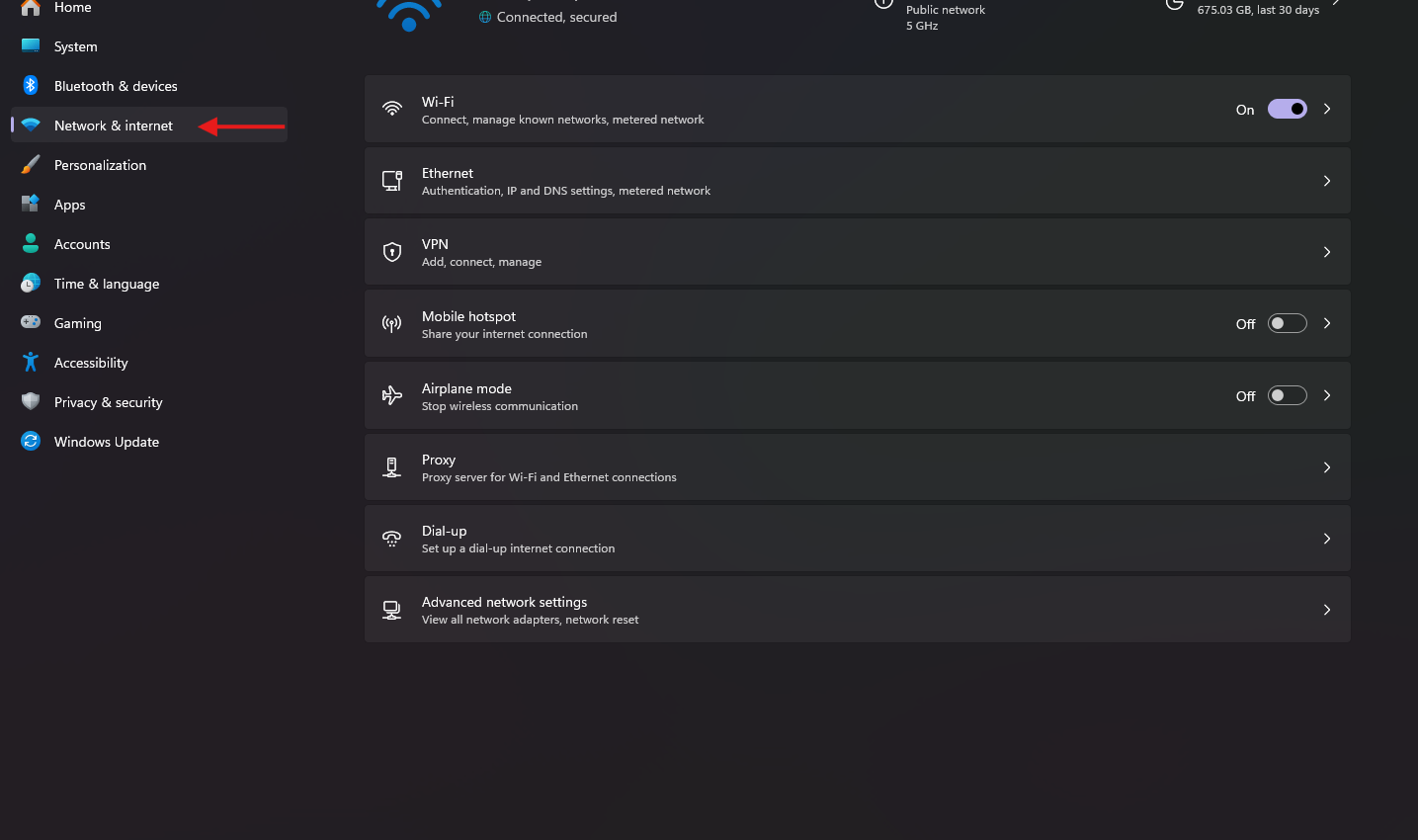Open Accounts settings

click(x=82, y=243)
